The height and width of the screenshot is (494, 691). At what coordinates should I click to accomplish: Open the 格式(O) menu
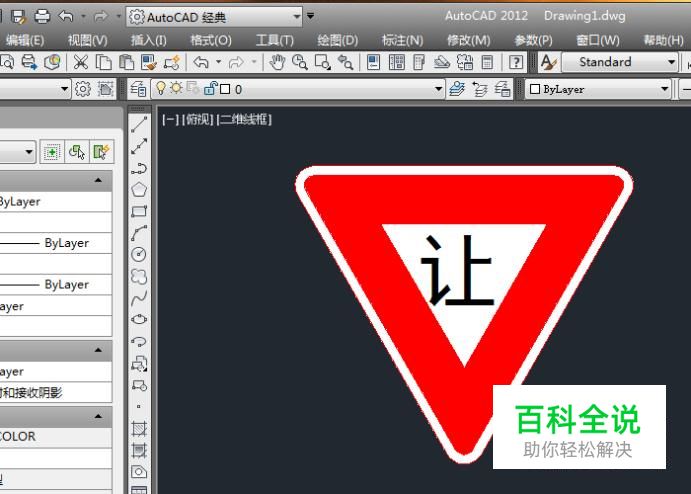pyautogui.click(x=211, y=41)
